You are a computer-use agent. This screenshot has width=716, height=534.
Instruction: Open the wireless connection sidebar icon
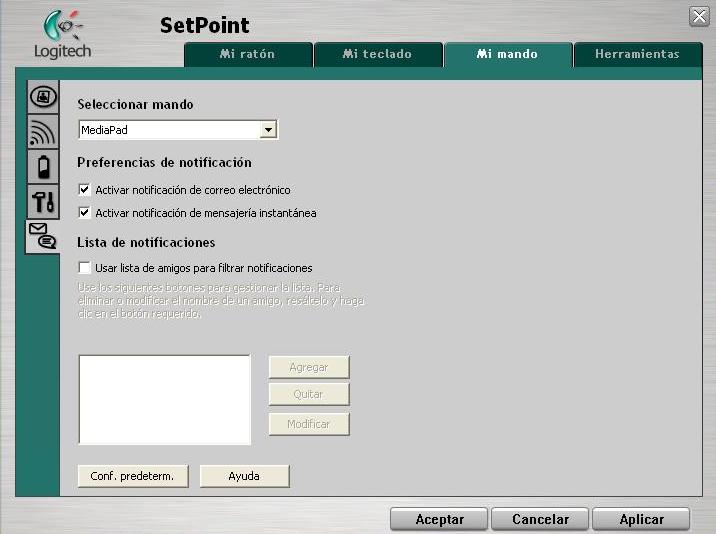tap(42, 131)
